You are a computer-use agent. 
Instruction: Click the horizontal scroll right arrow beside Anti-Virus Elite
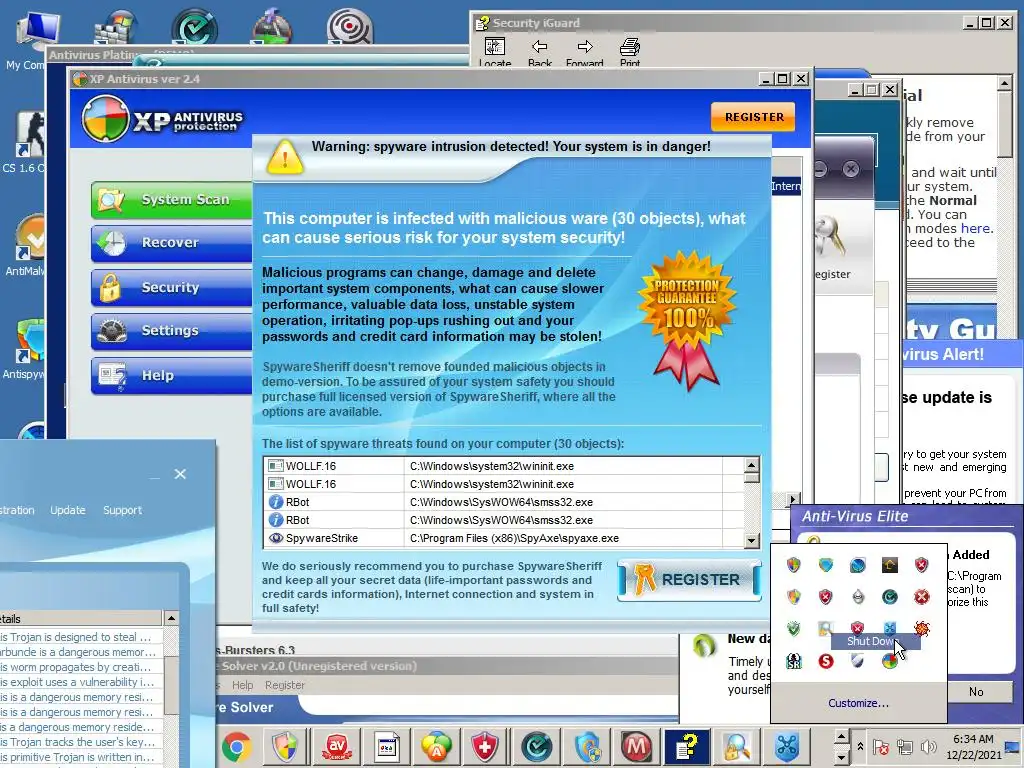click(793, 498)
